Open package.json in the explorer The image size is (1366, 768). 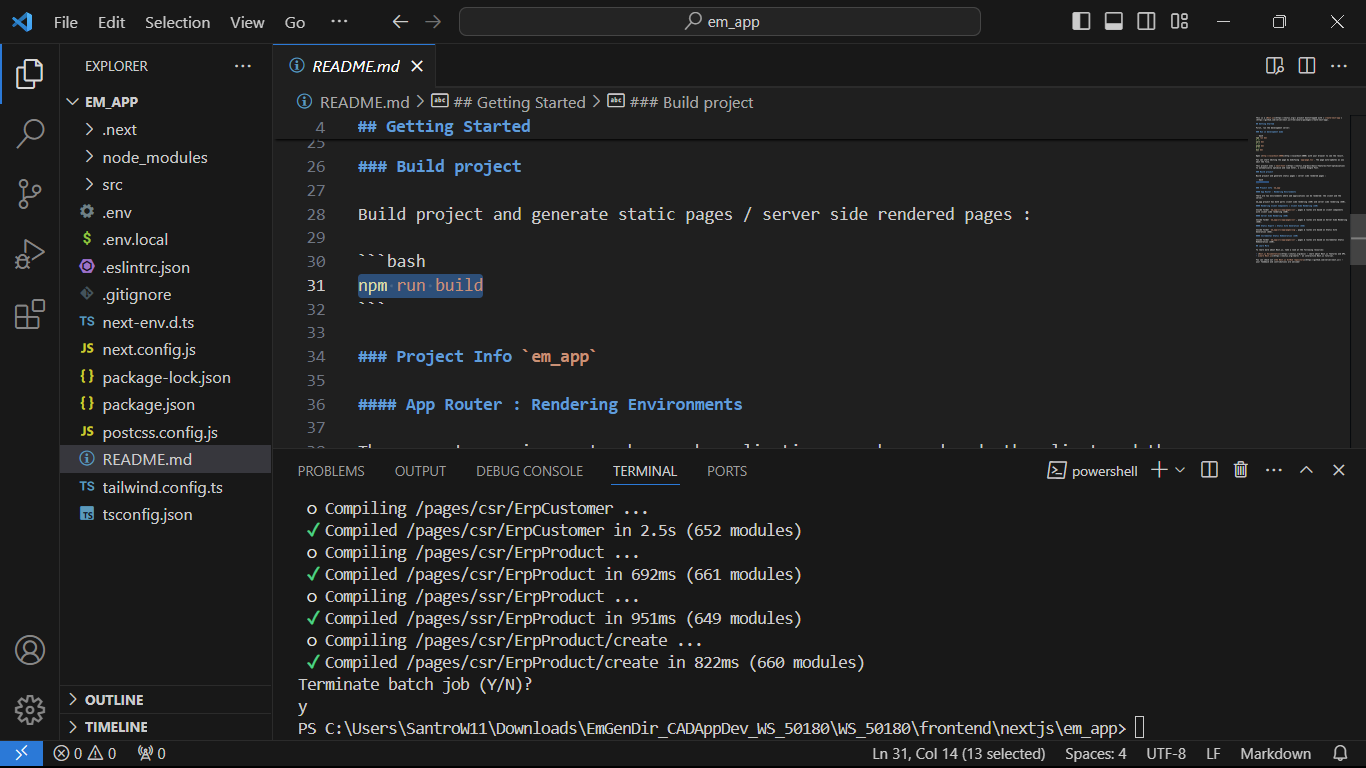pyautogui.click(x=165, y=405)
